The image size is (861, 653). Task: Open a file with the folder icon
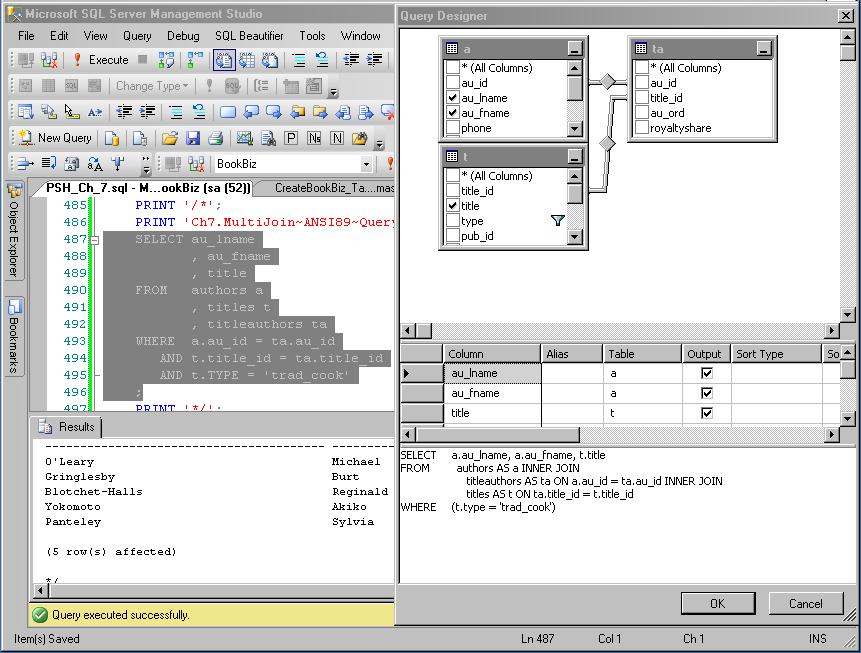171,137
